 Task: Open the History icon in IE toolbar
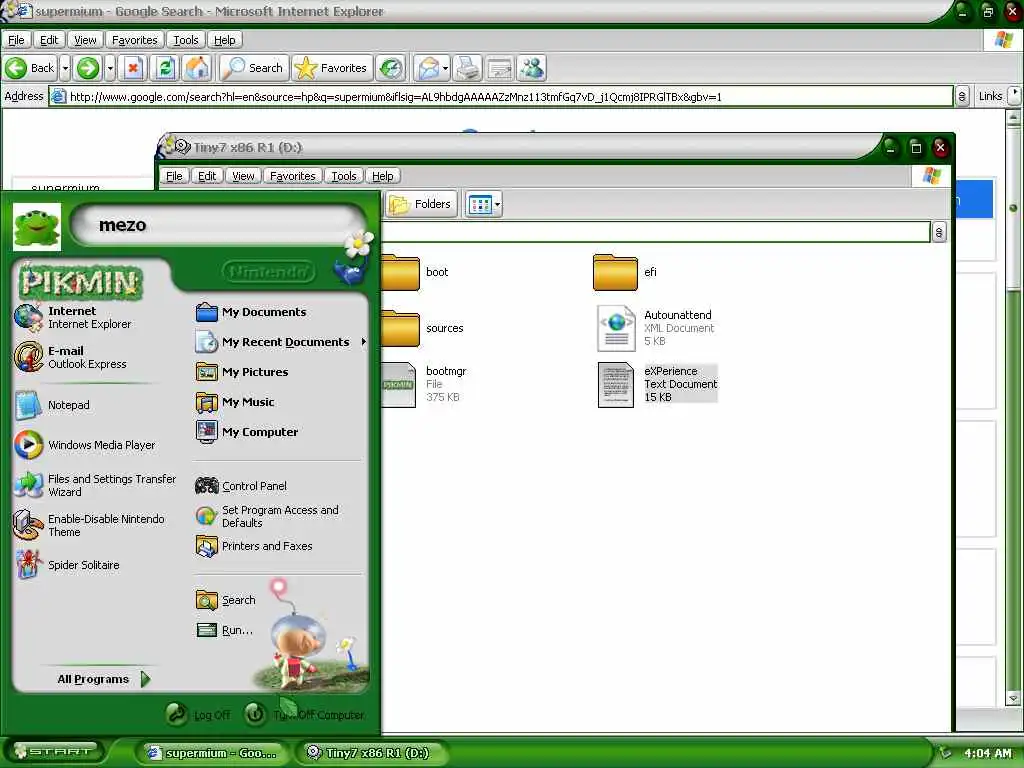pyautogui.click(x=391, y=68)
